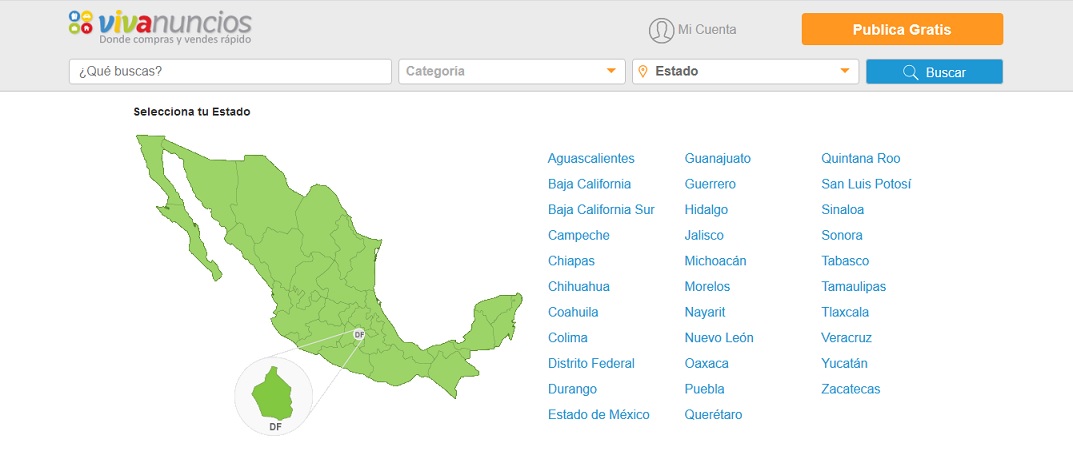The width and height of the screenshot is (1073, 453).
Task: Open Estado de México link
Action: [599, 415]
